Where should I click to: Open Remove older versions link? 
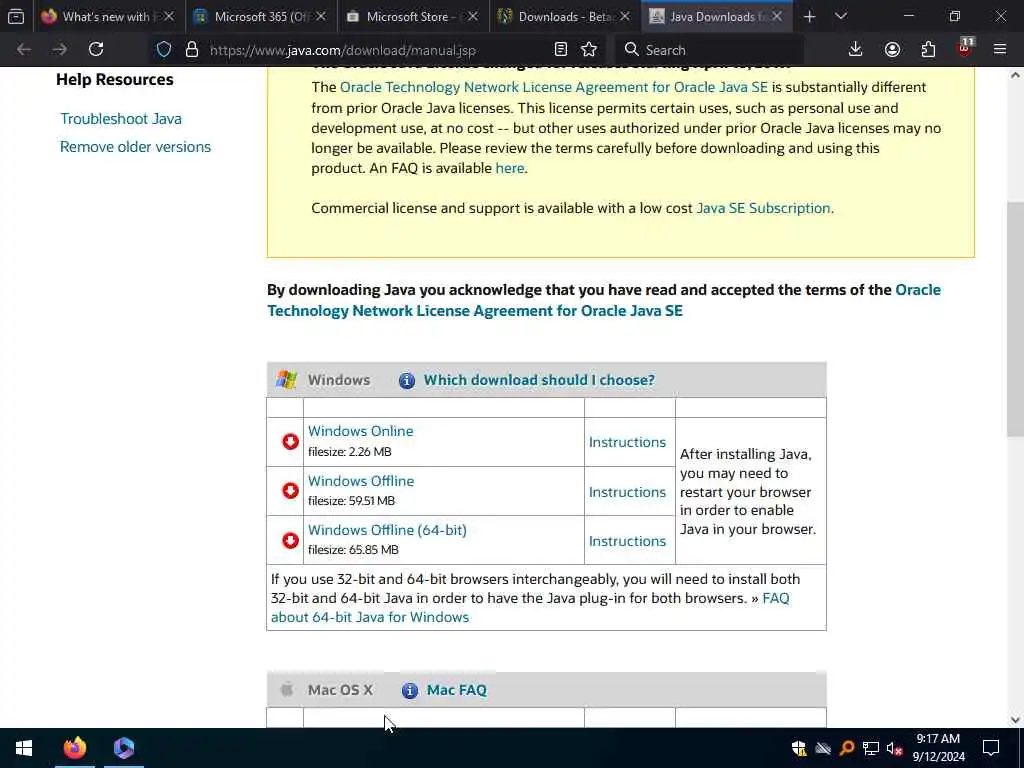135,147
